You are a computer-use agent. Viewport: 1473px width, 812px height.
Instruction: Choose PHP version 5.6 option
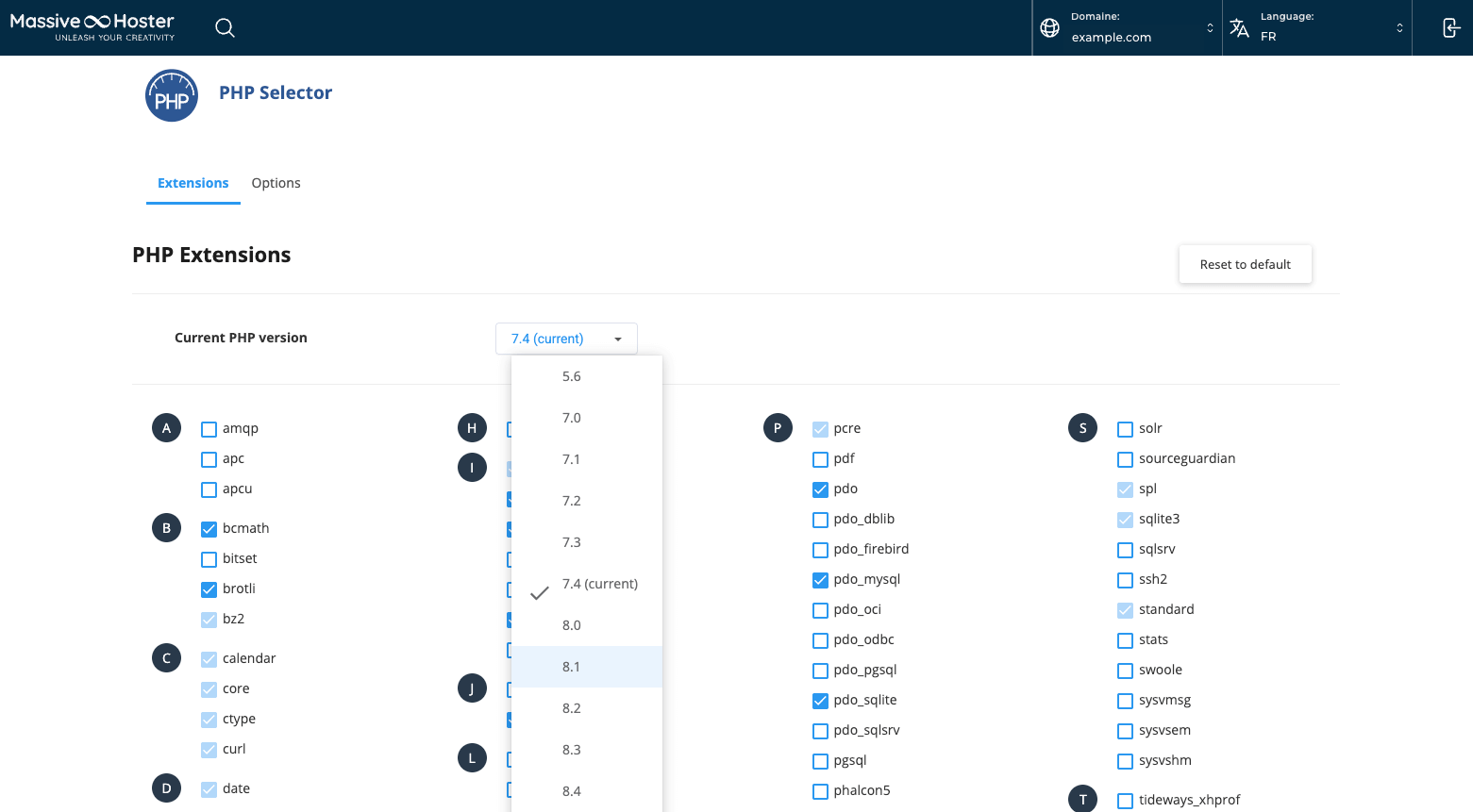pos(572,376)
